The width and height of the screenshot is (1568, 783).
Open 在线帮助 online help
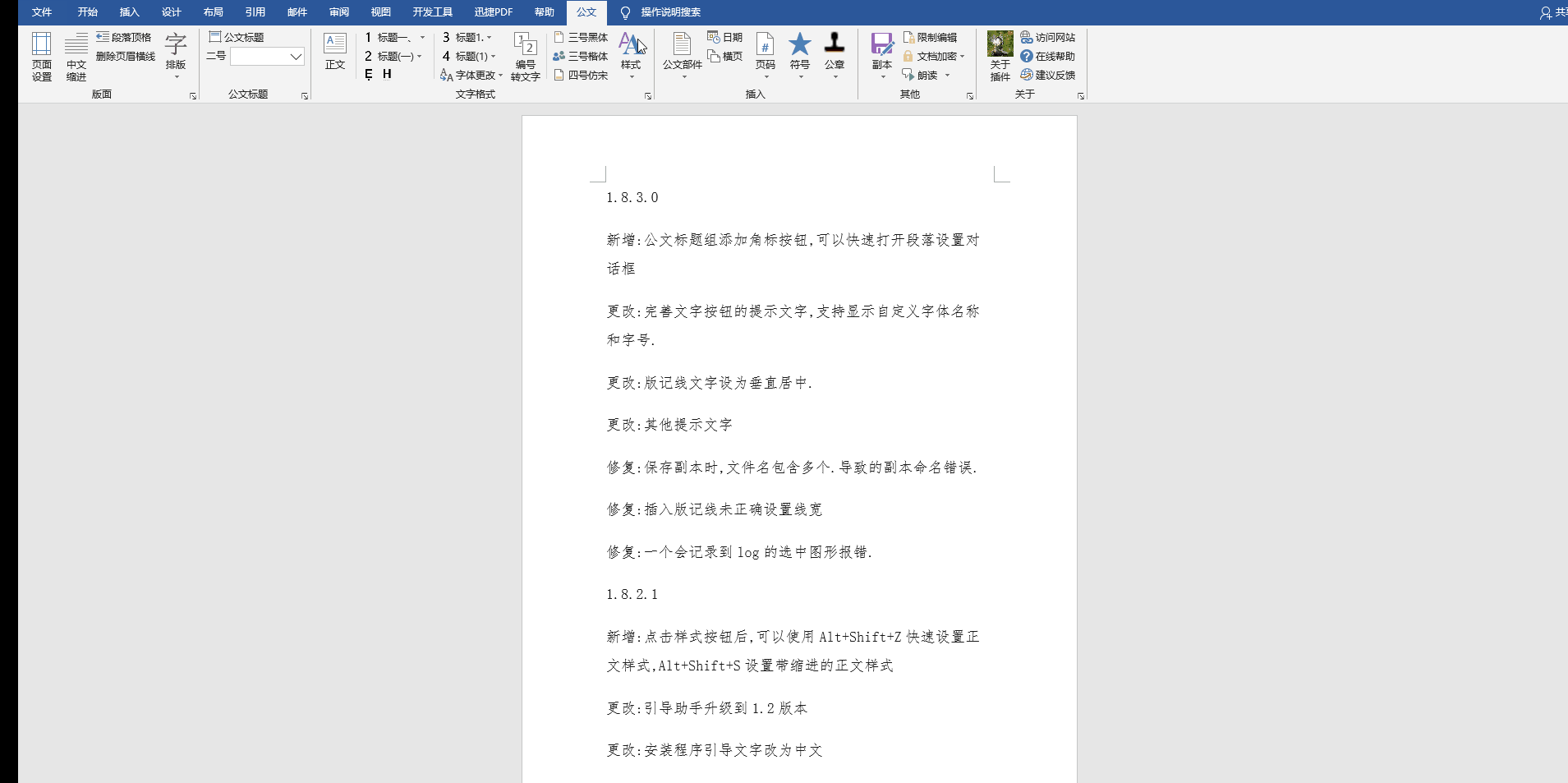click(1047, 56)
